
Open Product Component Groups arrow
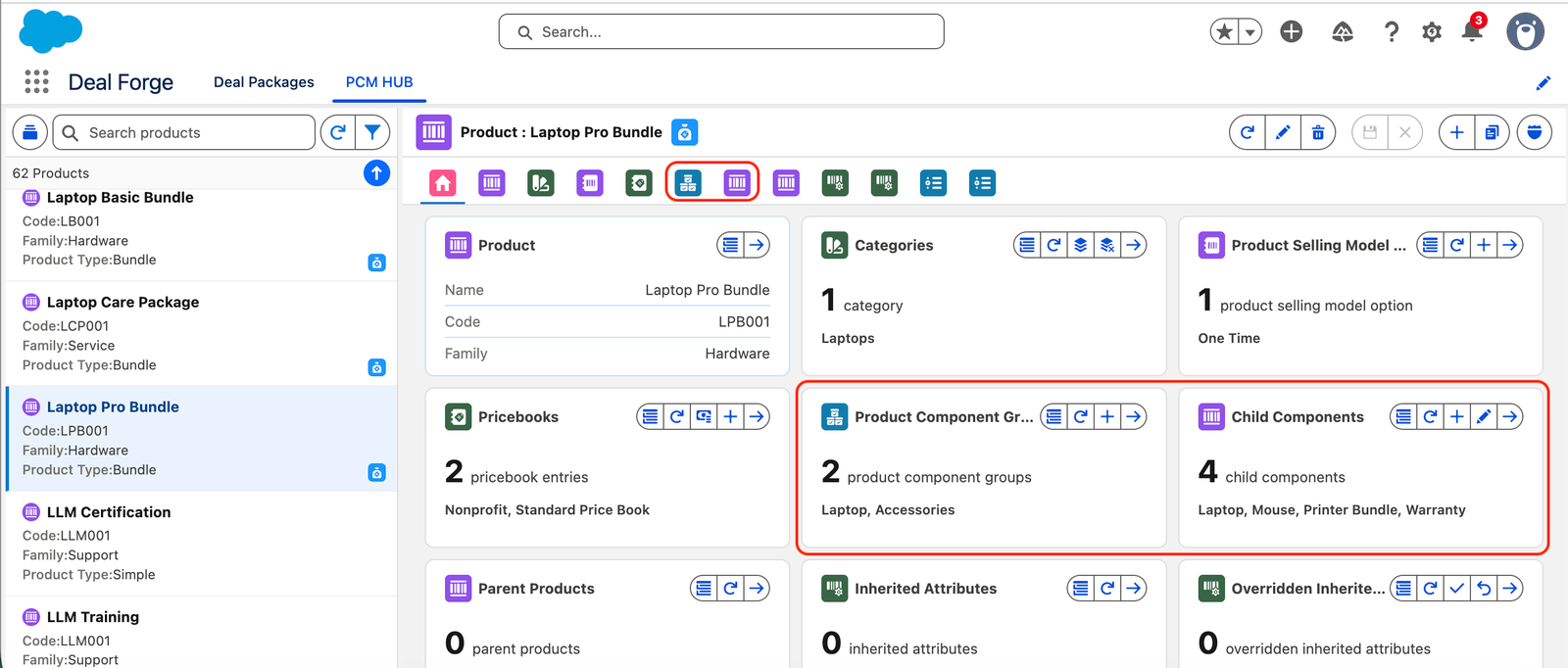[x=1134, y=416]
